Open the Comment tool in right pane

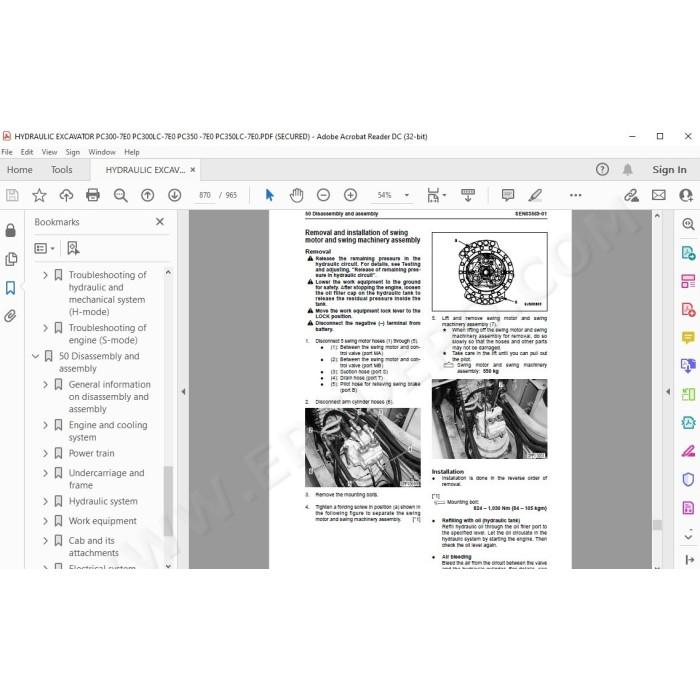[688, 337]
